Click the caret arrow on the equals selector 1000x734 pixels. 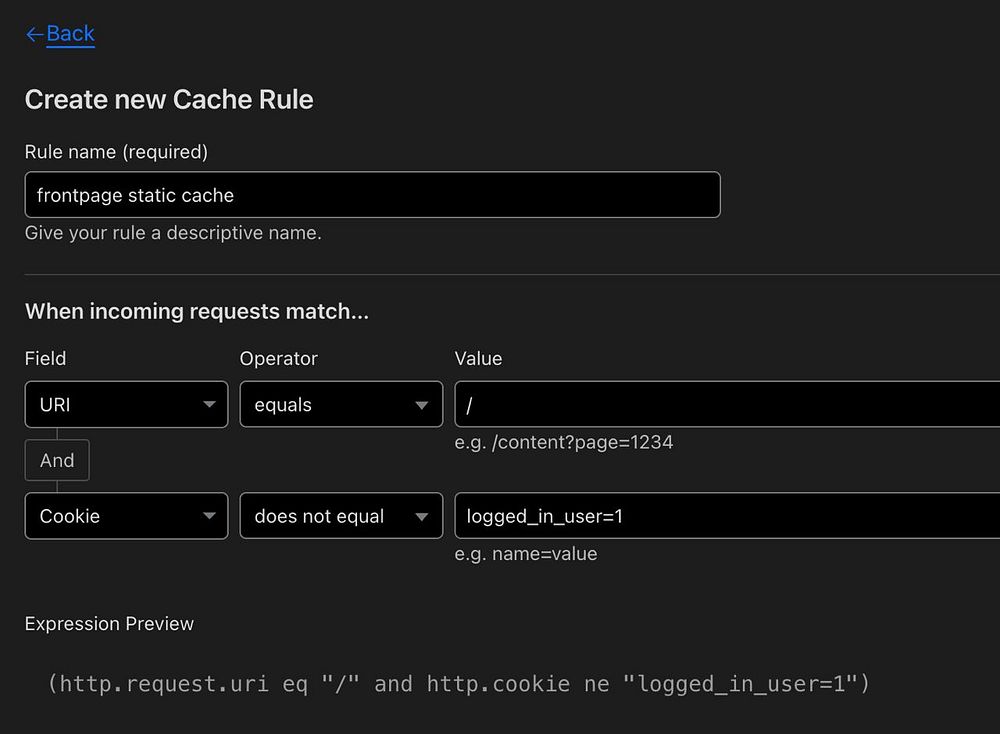[x=422, y=405]
